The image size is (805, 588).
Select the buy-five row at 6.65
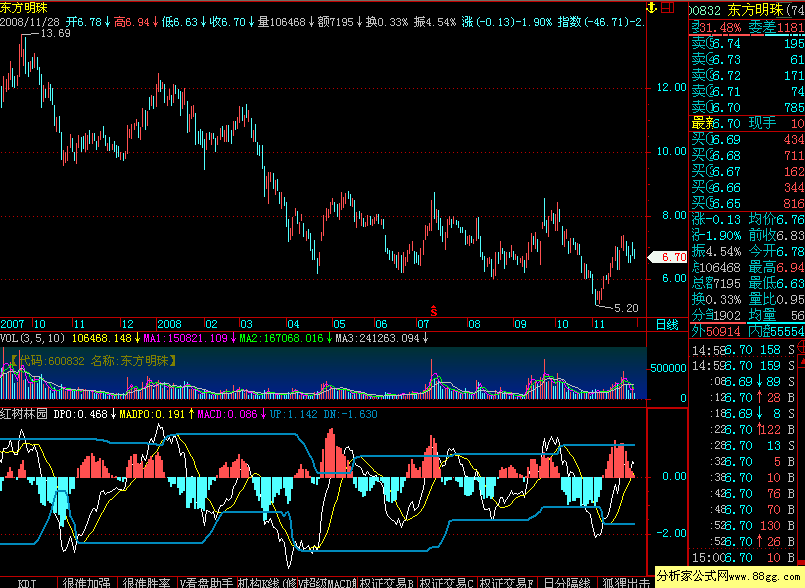[747, 203]
